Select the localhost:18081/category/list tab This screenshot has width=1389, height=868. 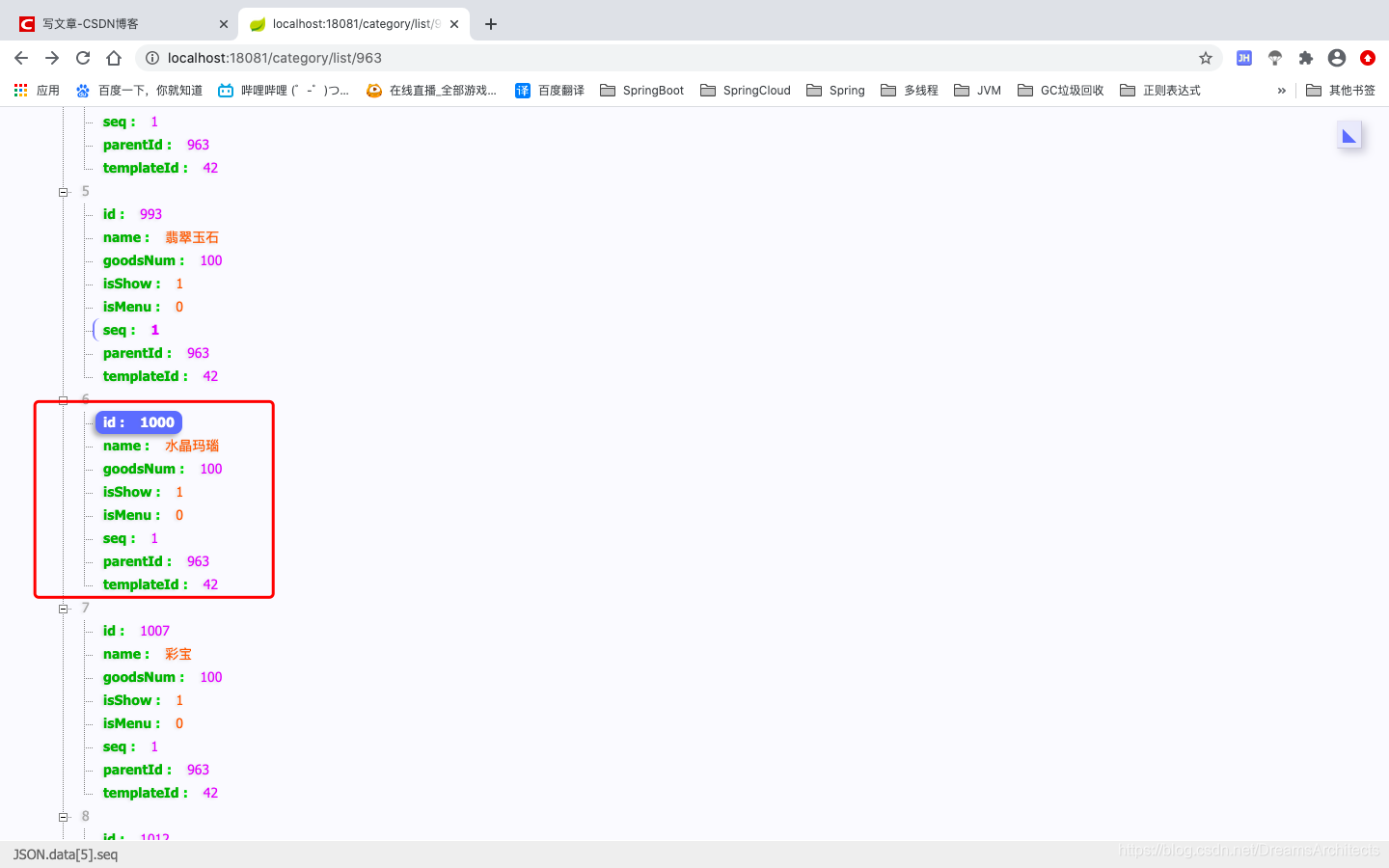[354, 24]
